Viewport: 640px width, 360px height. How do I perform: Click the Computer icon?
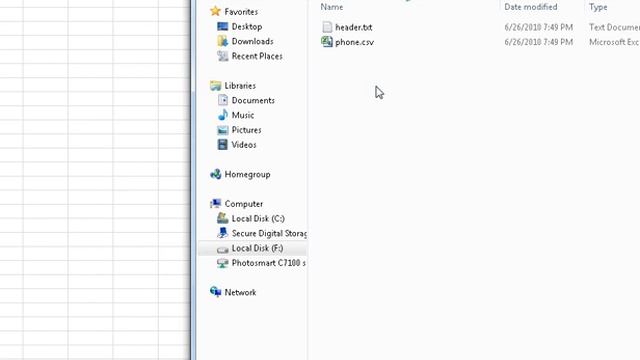click(216, 204)
